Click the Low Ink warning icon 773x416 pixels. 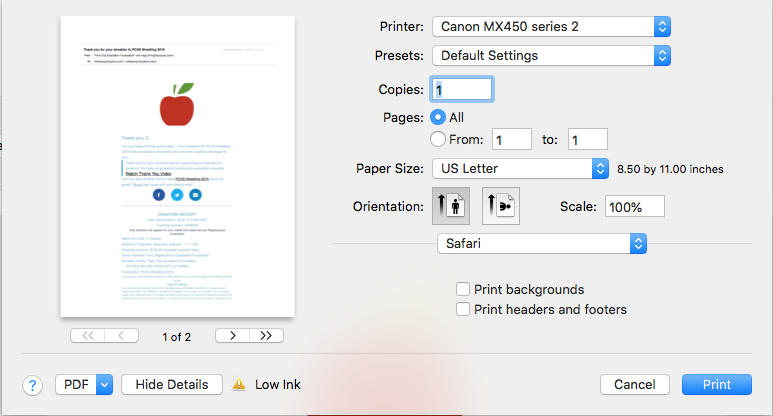pos(239,384)
